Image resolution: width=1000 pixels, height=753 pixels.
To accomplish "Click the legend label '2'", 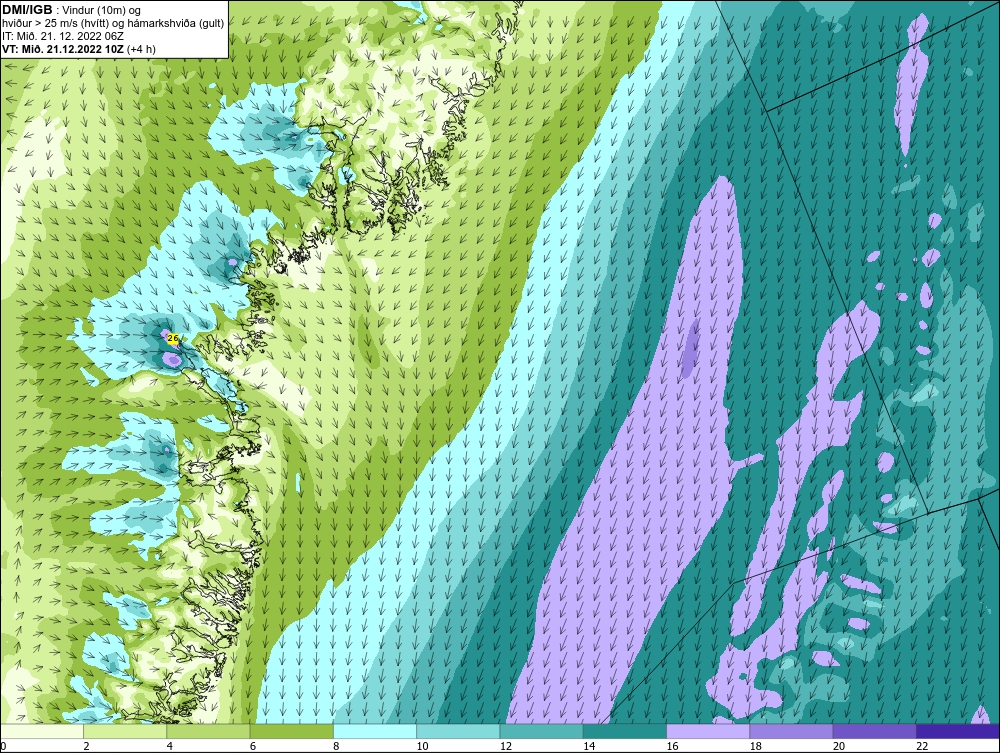I will click(x=86, y=746).
